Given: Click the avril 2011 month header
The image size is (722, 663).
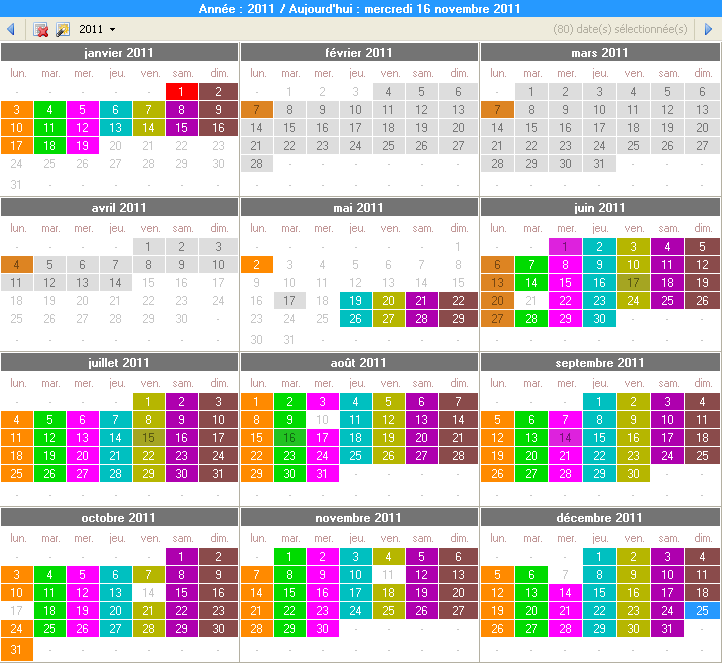Looking at the screenshot, I should (x=119, y=208).
